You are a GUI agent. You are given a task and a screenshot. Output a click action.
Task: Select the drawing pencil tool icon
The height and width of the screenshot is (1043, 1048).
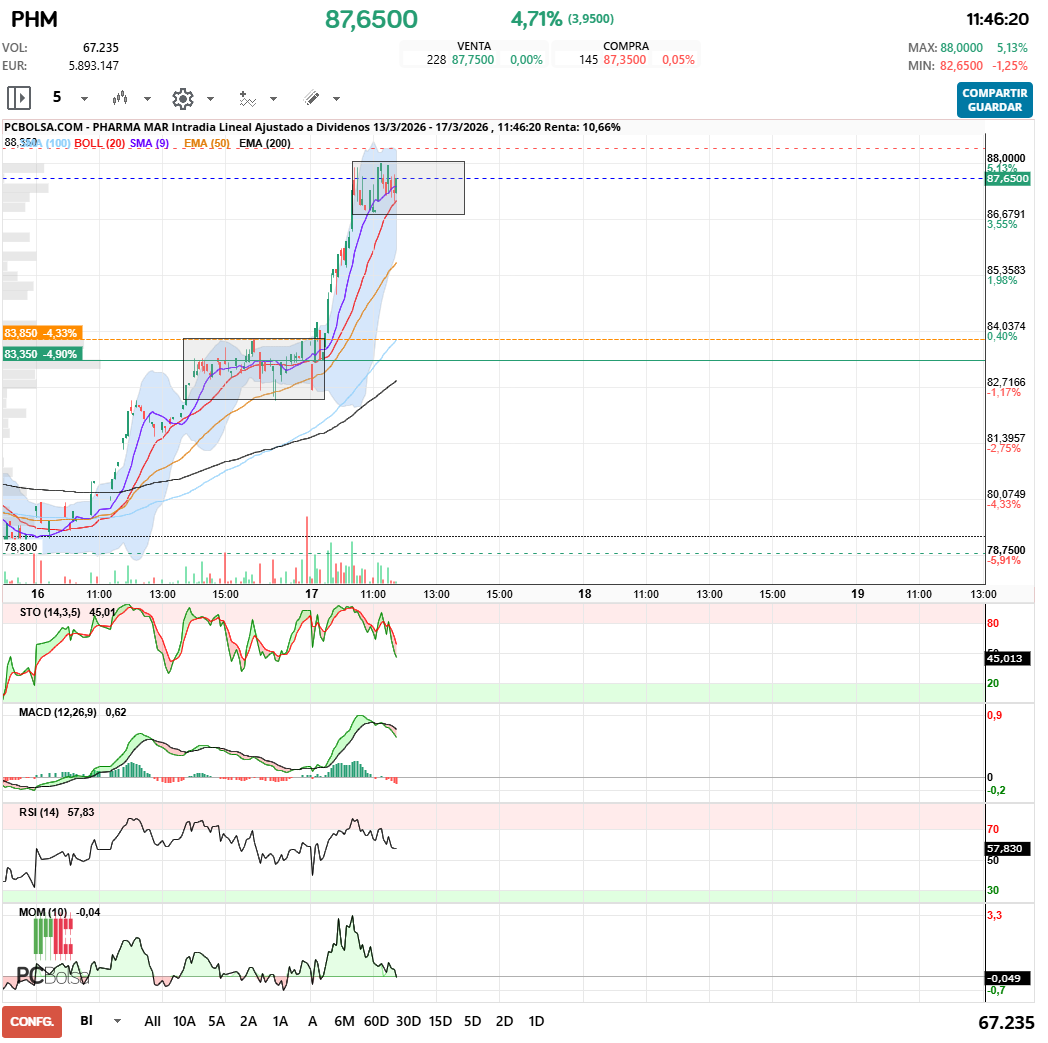tap(311, 98)
